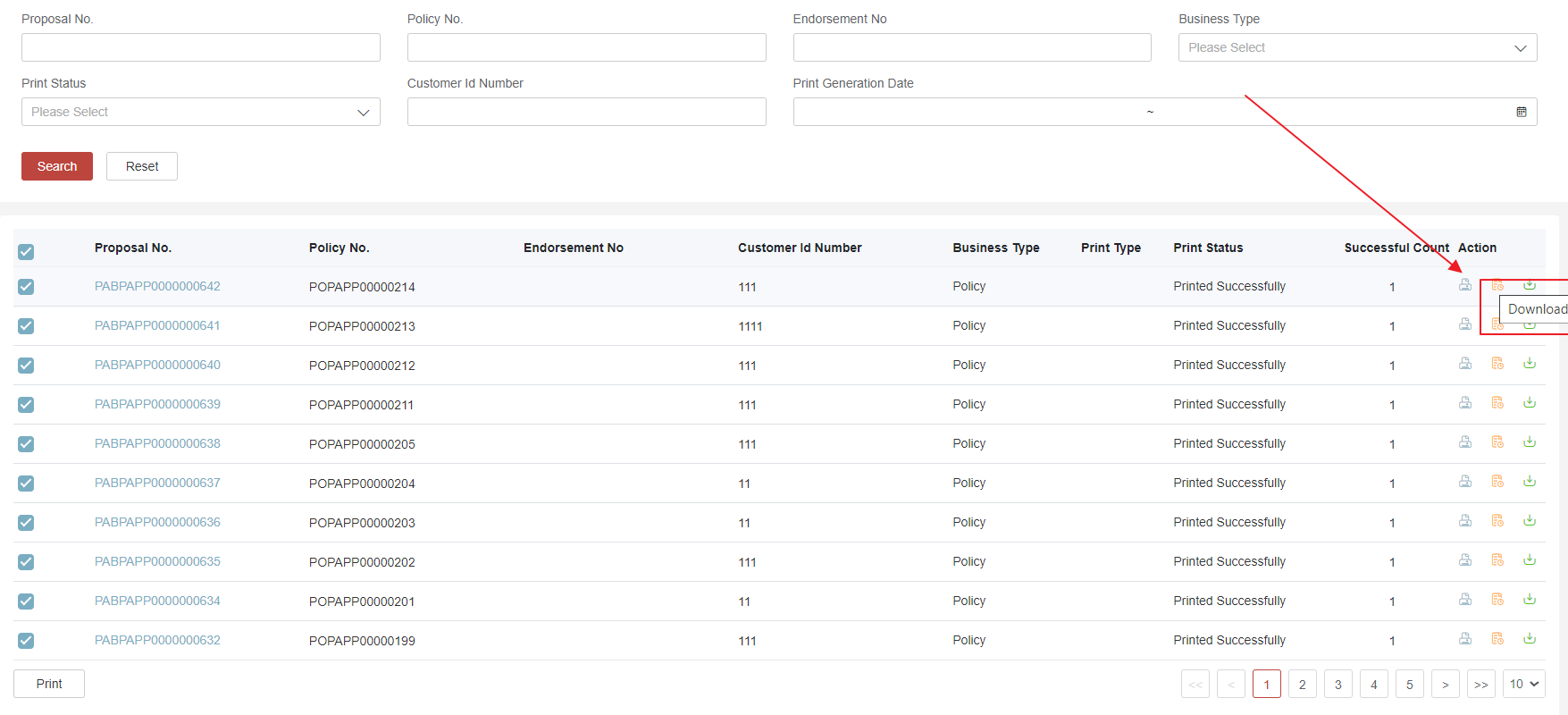Open the page size selector showing 10
Image resolution: width=1568 pixels, height=715 pixels.
point(1523,684)
